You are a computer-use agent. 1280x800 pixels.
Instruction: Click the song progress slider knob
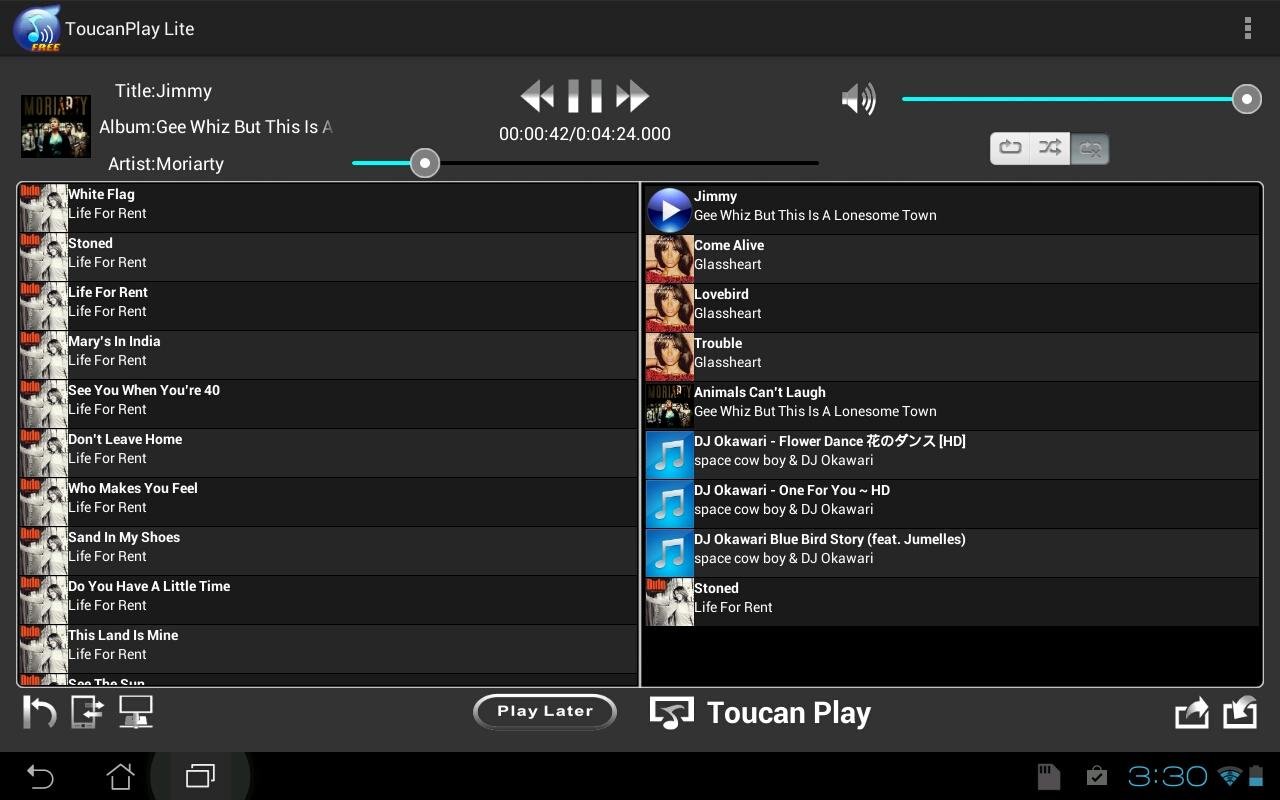pyautogui.click(x=425, y=163)
